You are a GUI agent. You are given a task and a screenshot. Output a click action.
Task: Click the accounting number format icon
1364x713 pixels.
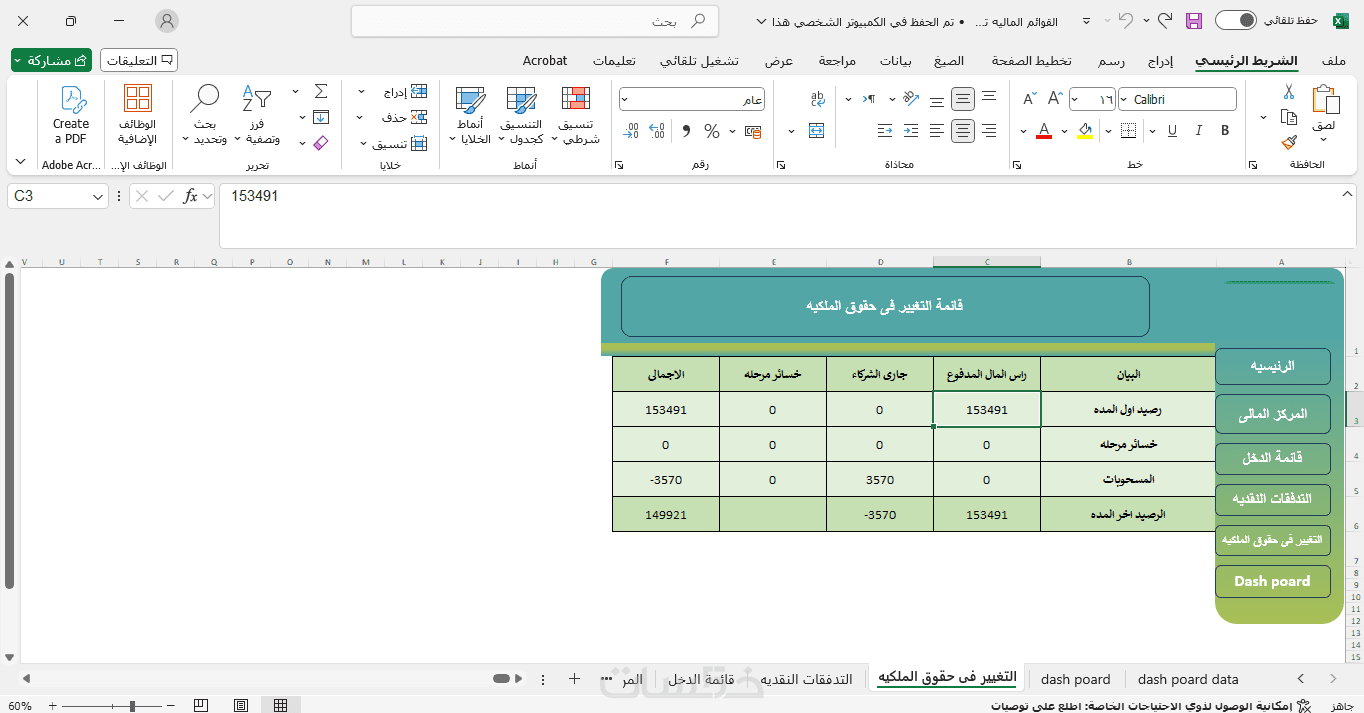tap(754, 131)
